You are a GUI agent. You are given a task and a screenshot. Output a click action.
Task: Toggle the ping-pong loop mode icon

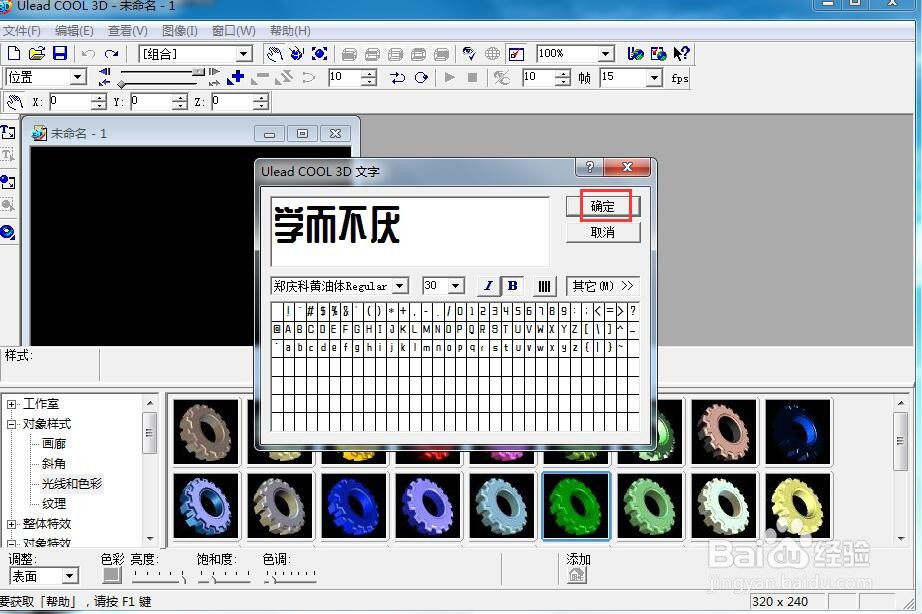[397, 78]
